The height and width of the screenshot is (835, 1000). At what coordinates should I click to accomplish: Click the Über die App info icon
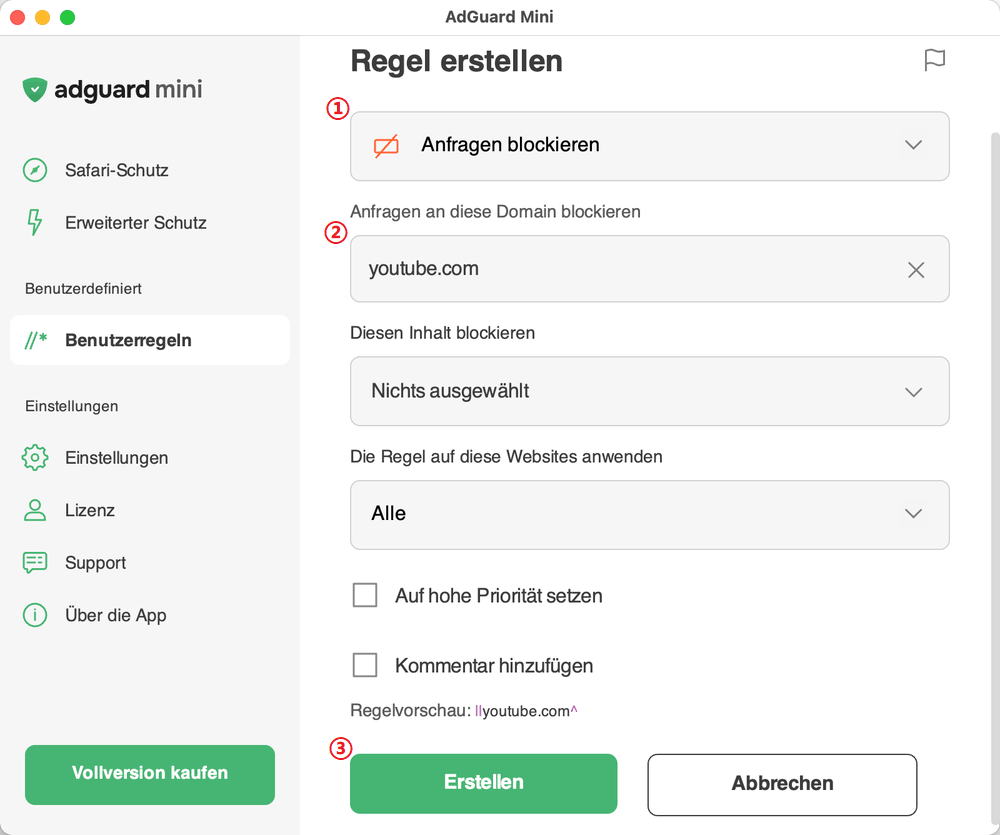coord(35,615)
